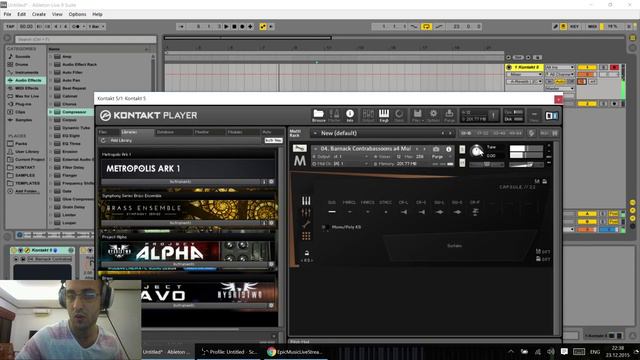640x360 pixels.
Task: Toggle Ableton MIDI map mode
Action: tap(592, 27)
